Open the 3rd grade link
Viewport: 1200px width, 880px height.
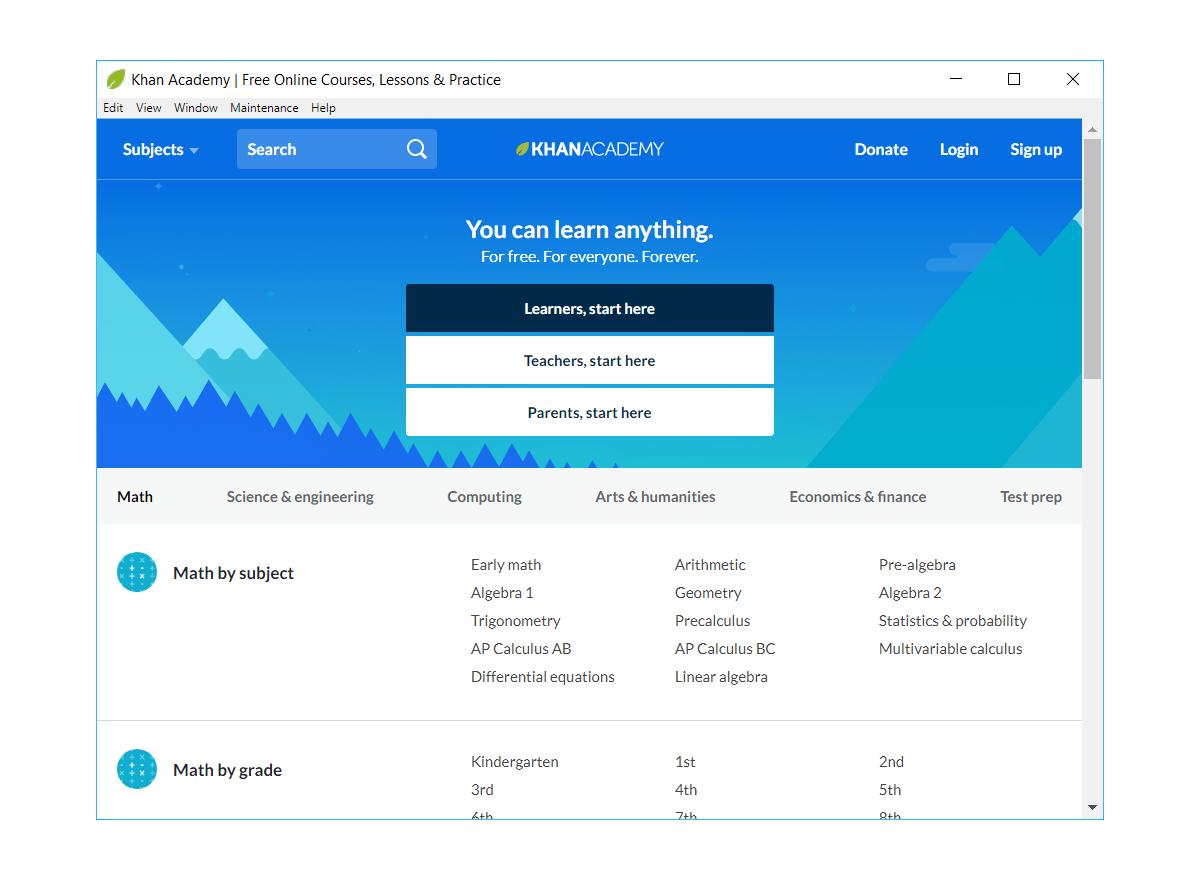(x=482, y=790)
